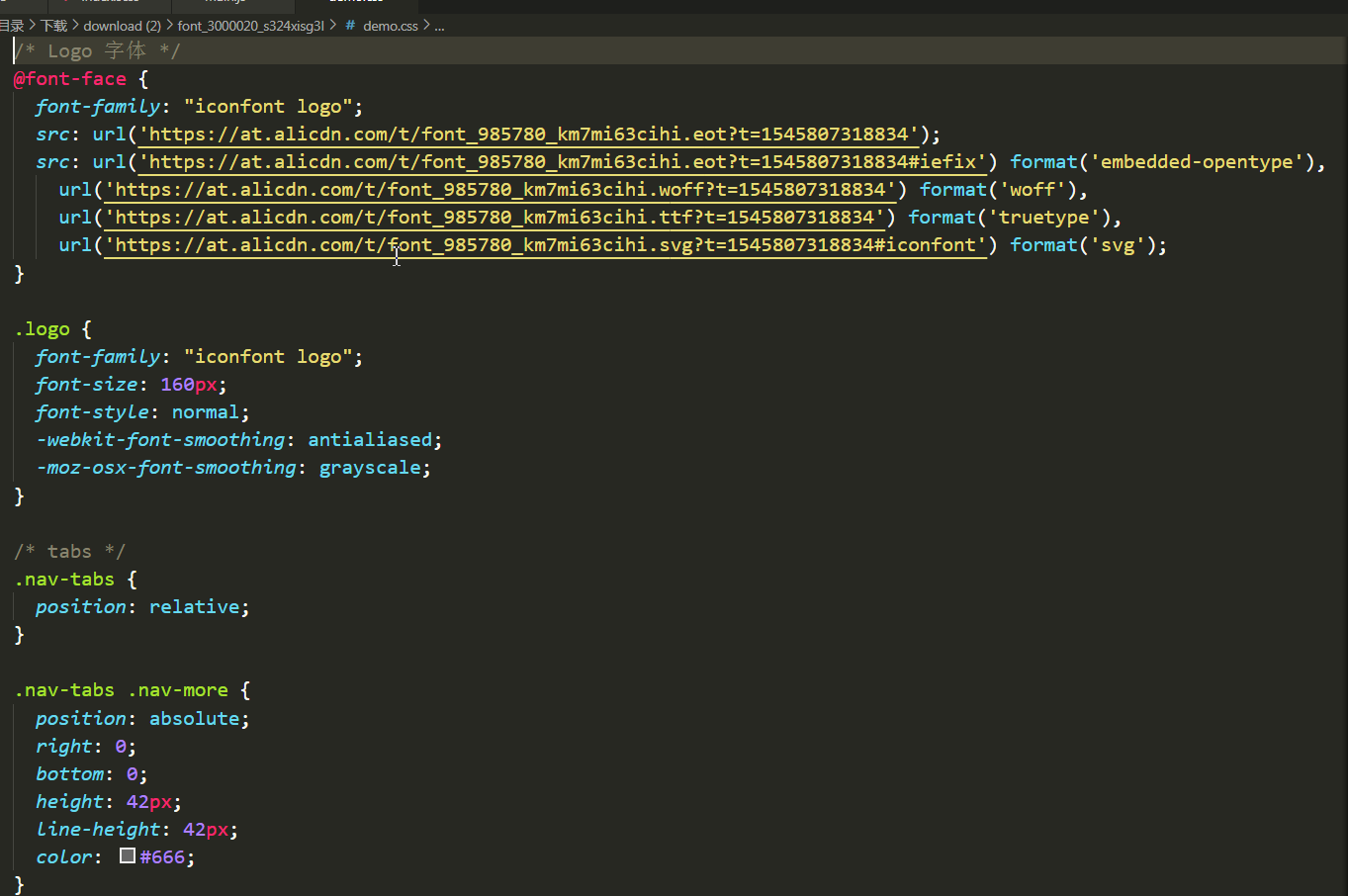Click the 'absolute' position value

coord(194,719)
